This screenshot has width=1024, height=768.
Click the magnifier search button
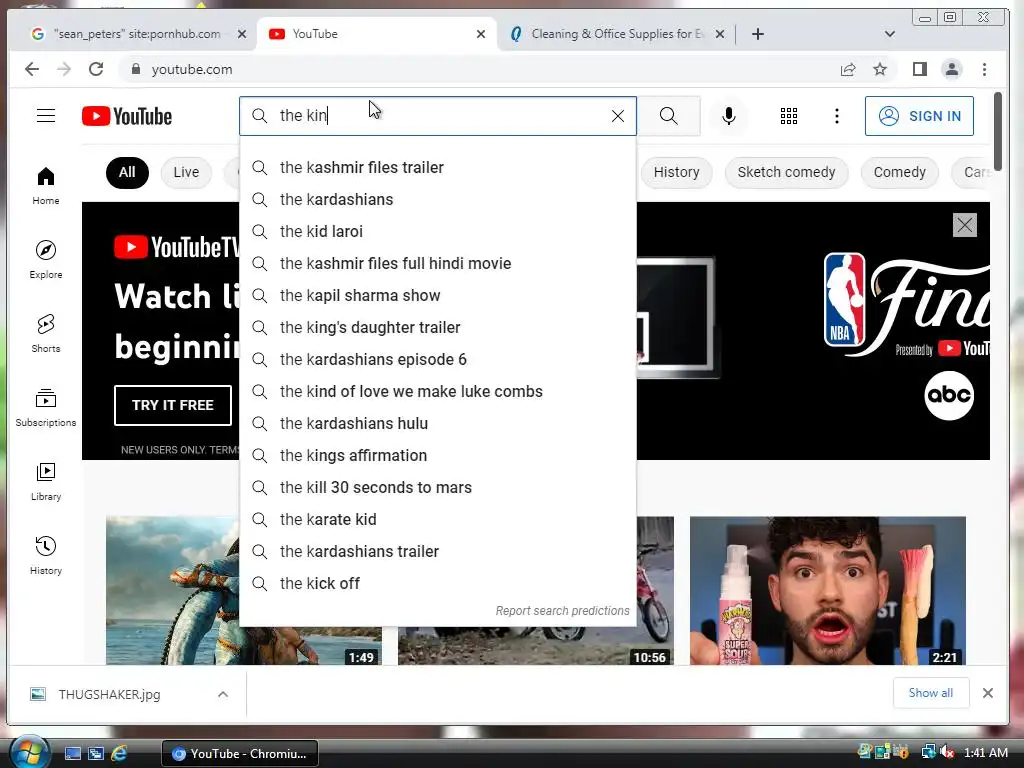click(668, 116)
